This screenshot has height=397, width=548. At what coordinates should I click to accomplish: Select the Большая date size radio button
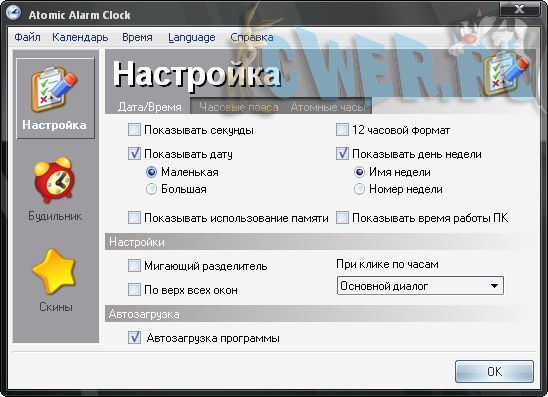(x=151, y=189)
